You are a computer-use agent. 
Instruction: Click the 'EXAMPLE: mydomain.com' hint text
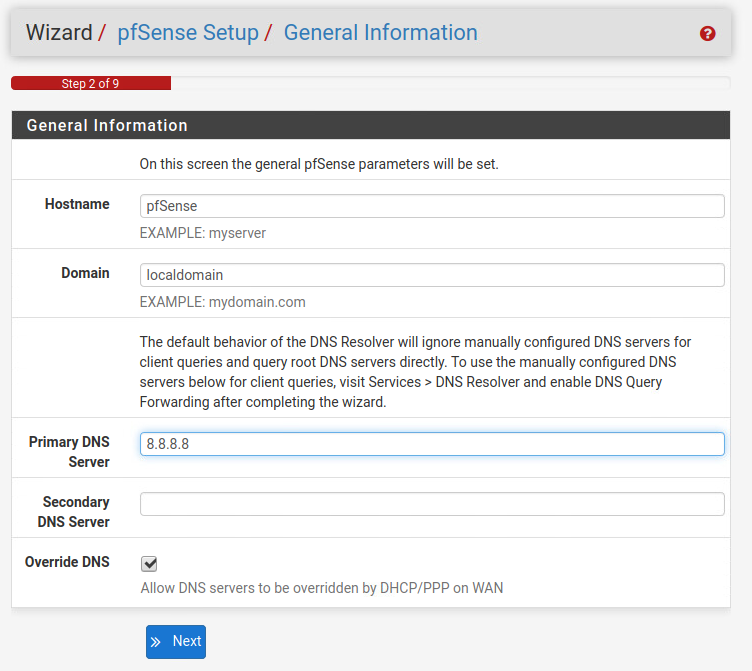pos(223,302)
